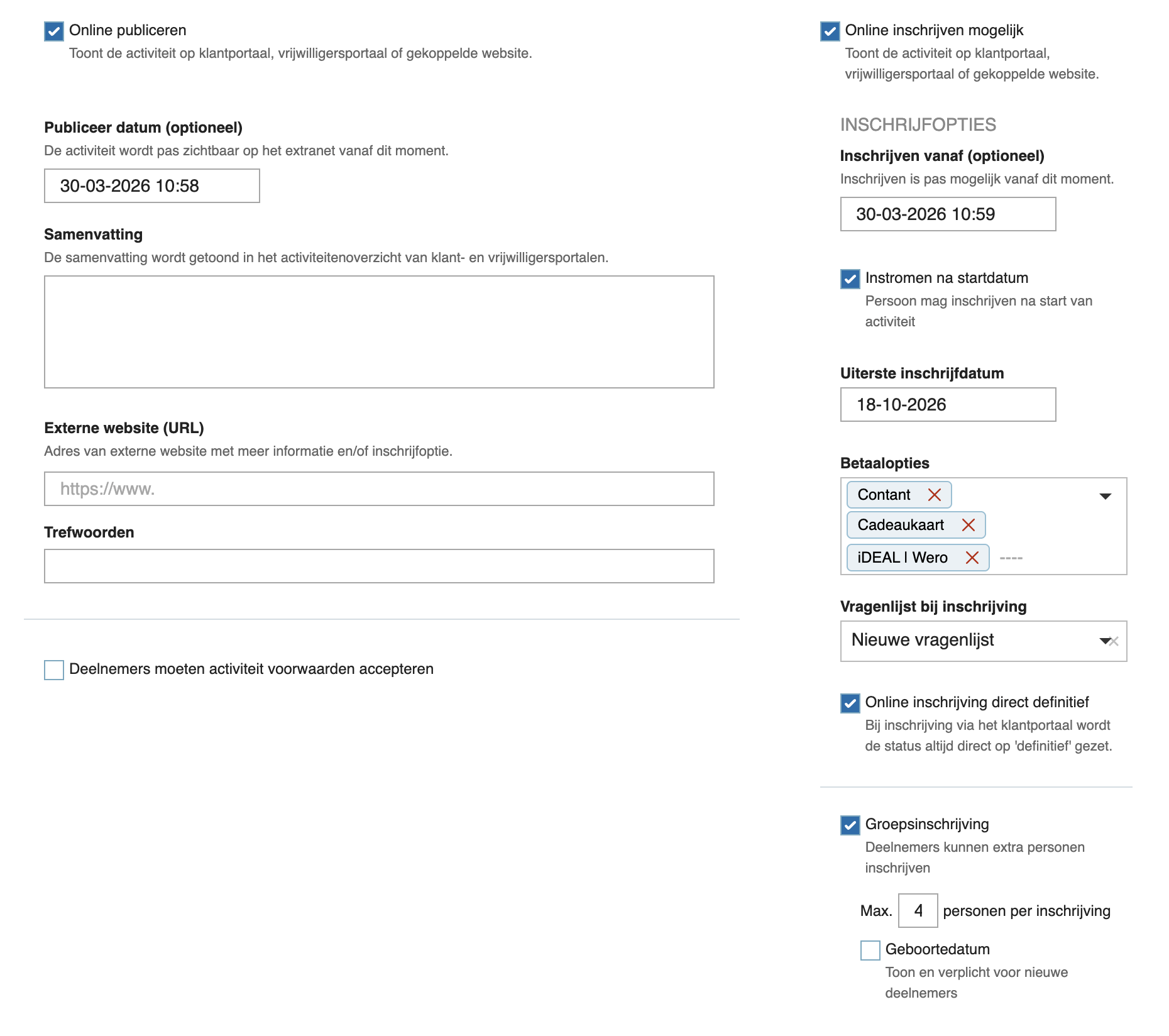
Task: Click the Publiceer datum field
Action: click(151, 186)
